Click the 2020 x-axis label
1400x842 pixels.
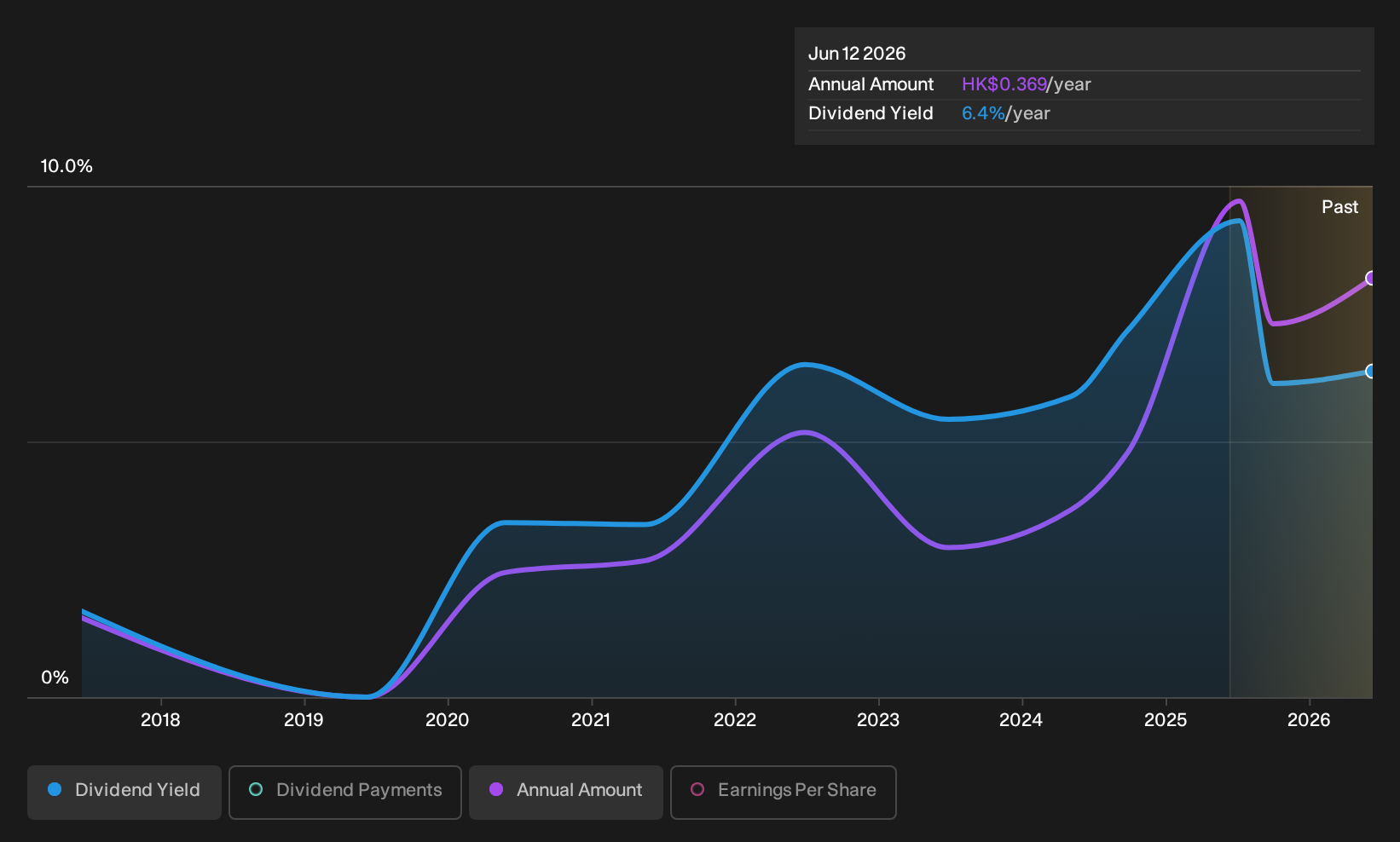(447, 720)
